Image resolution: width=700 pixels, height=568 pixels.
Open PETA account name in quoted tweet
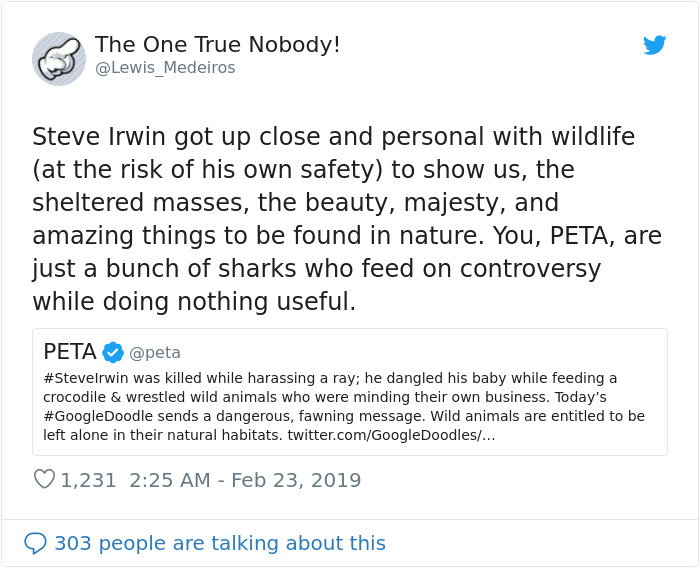[x=70, y=352]
